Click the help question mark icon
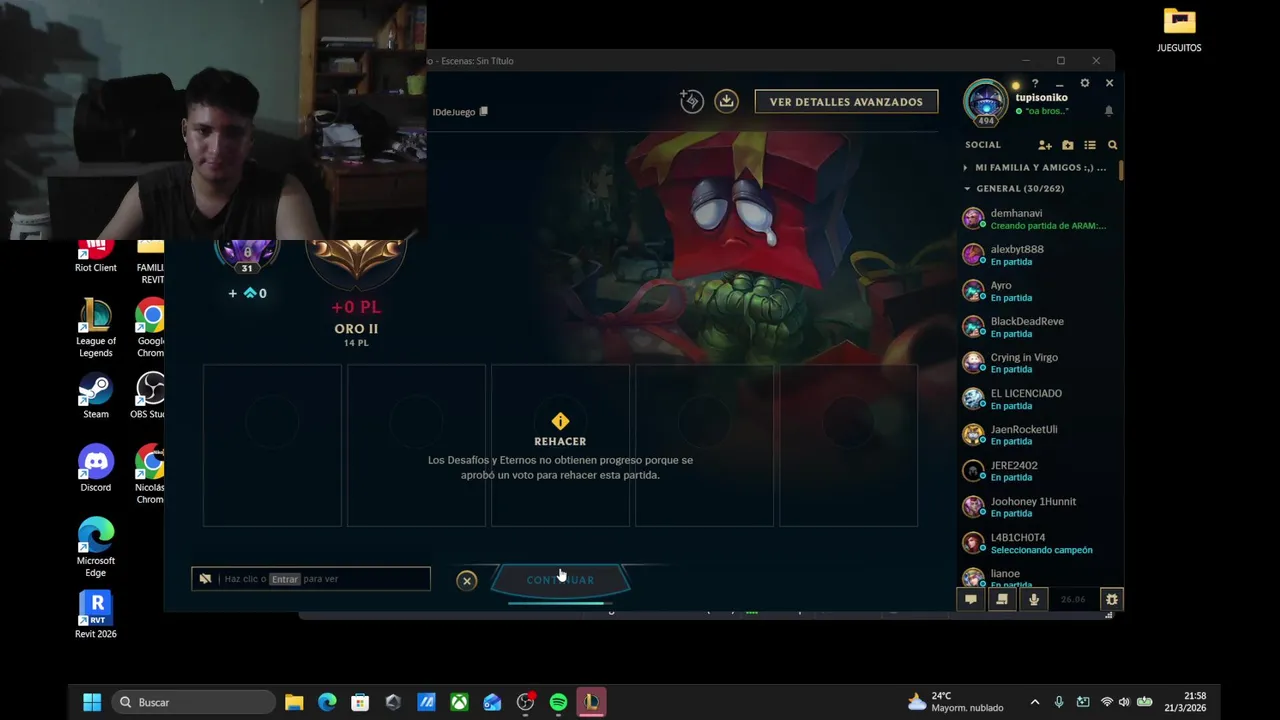1280x720 pixels. coord(1035,83)
